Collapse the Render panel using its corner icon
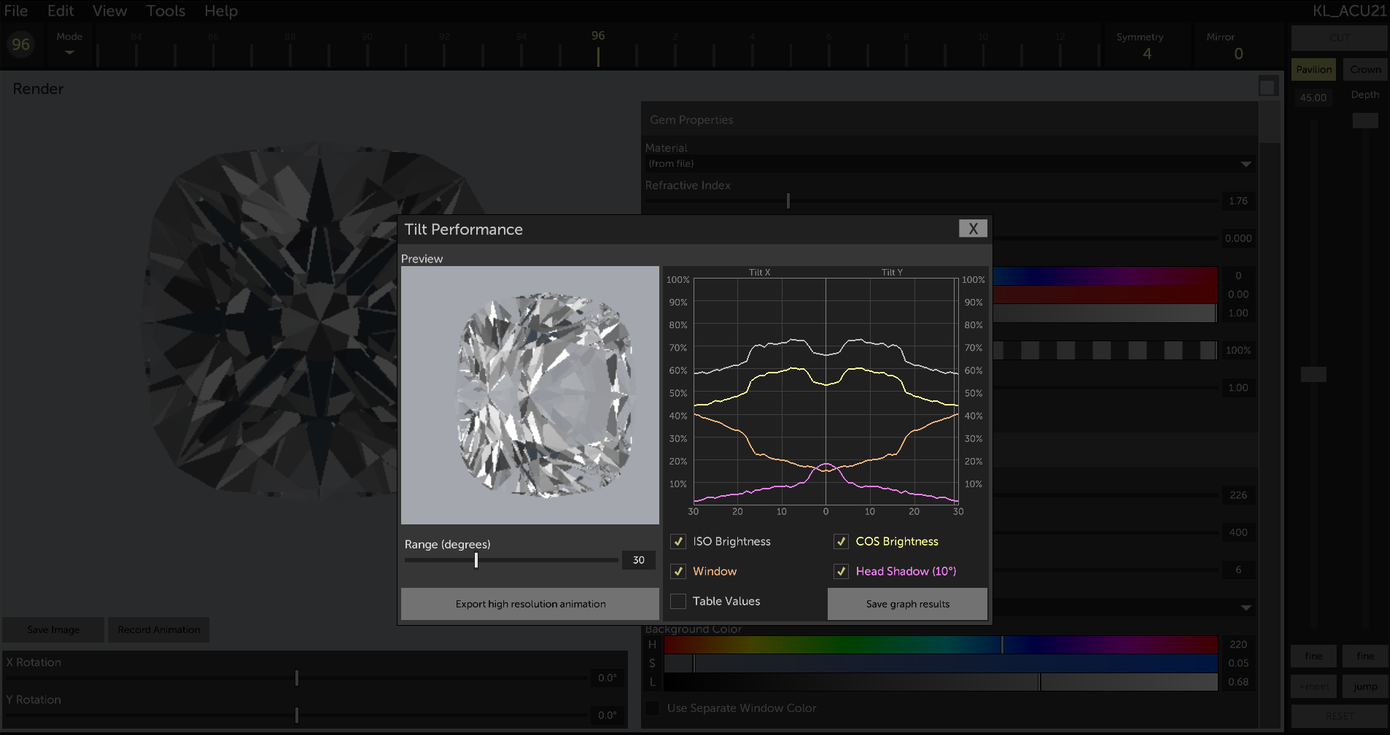The image size is (1390, 735). coord(1267,86)
